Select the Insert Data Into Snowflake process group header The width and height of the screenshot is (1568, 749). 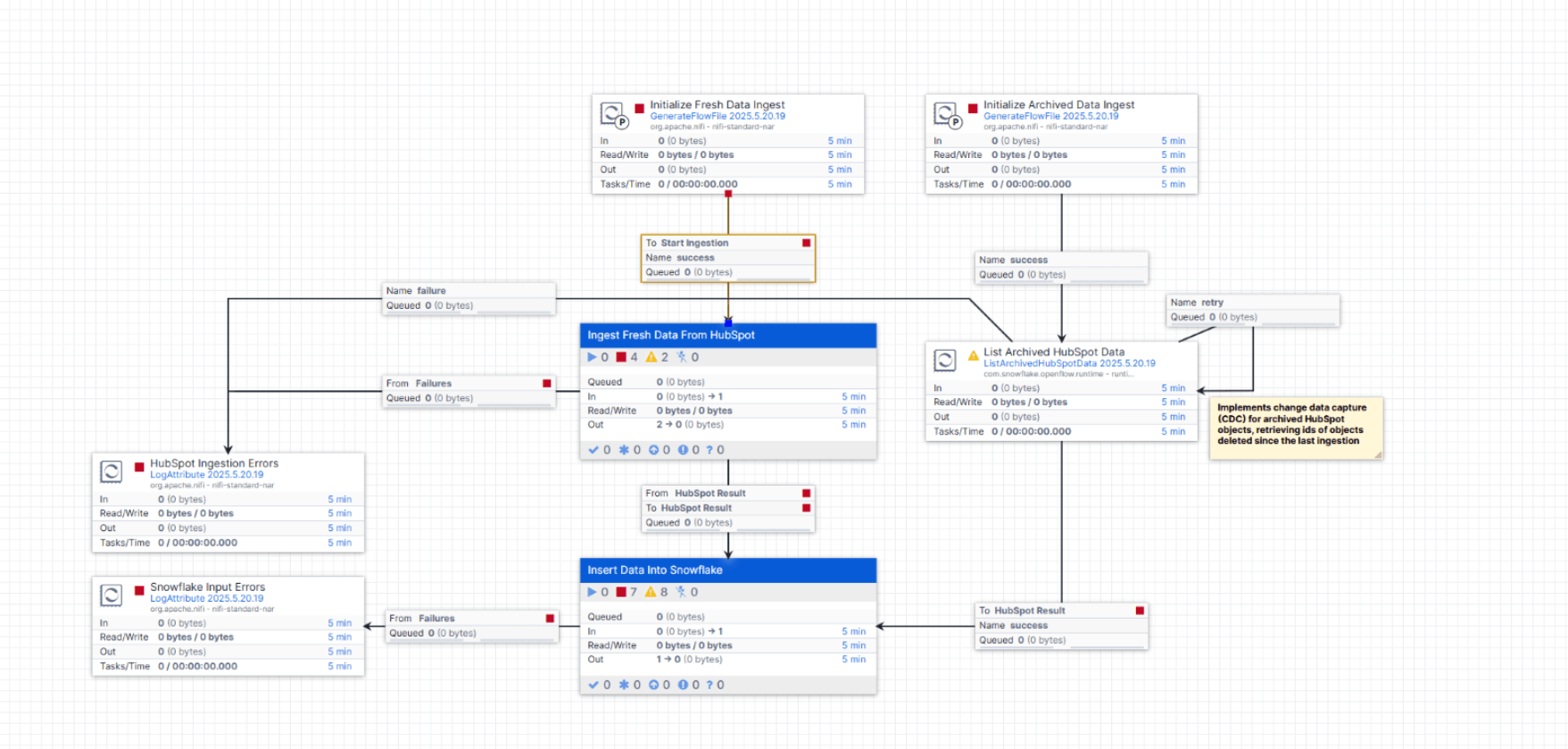coord(728,570)
